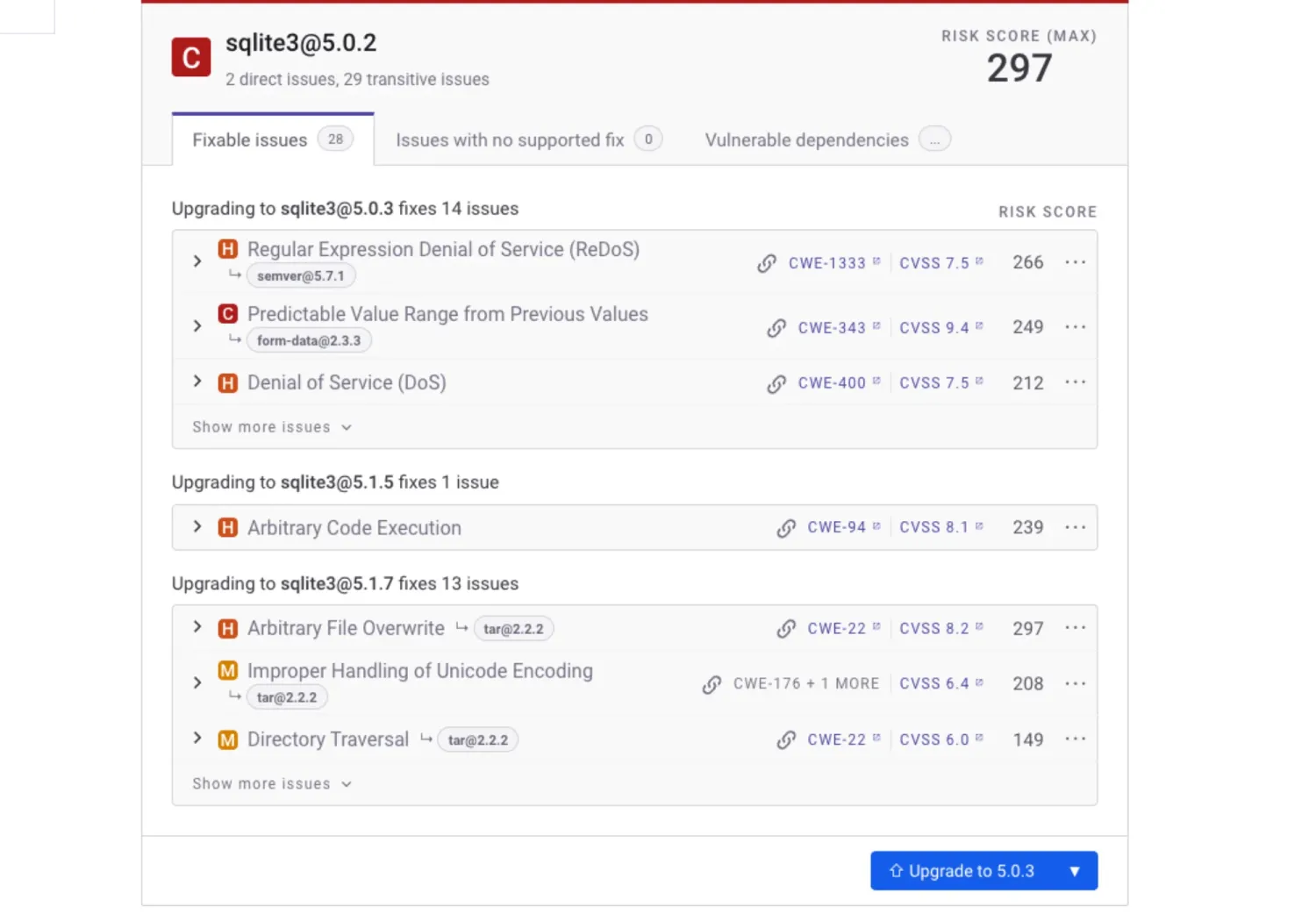The width and height of the screenshot is (1316, 921).
Task: Click the Upgrade to 5.0.3 button
Action: click(963, 871)
